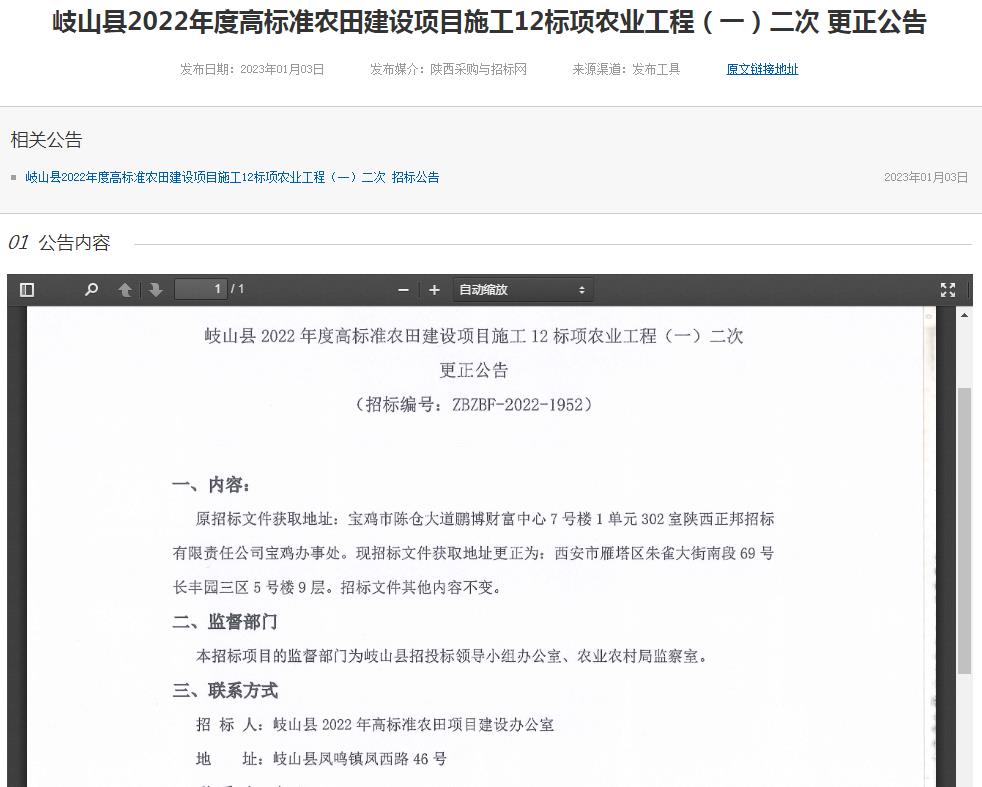Click the 公告内容 section heading
Screen dimensions: 982x787
pyautogui.click(x=74, y=243)
